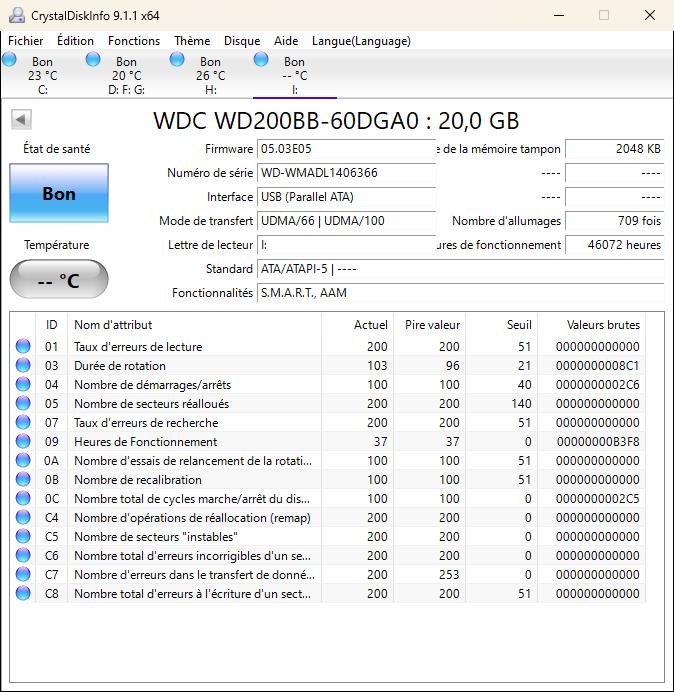Click status orb for attribute C5 unstable sectors

(x=23, y=537)
